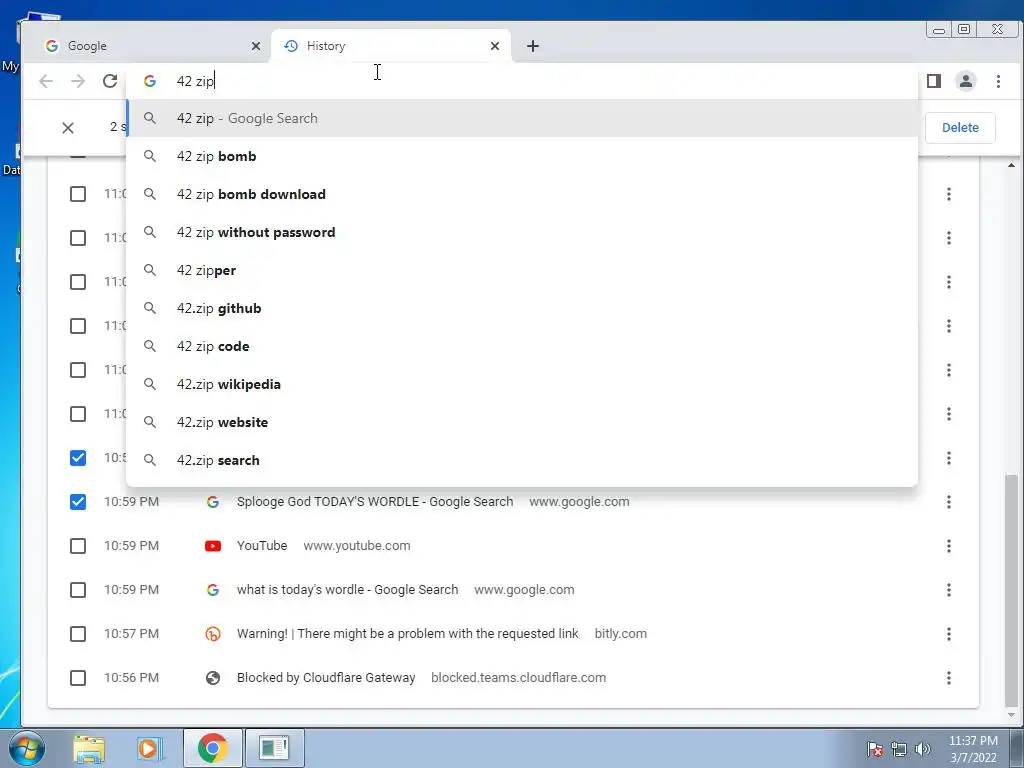Open what is today's wordle search link

[347, 590]
